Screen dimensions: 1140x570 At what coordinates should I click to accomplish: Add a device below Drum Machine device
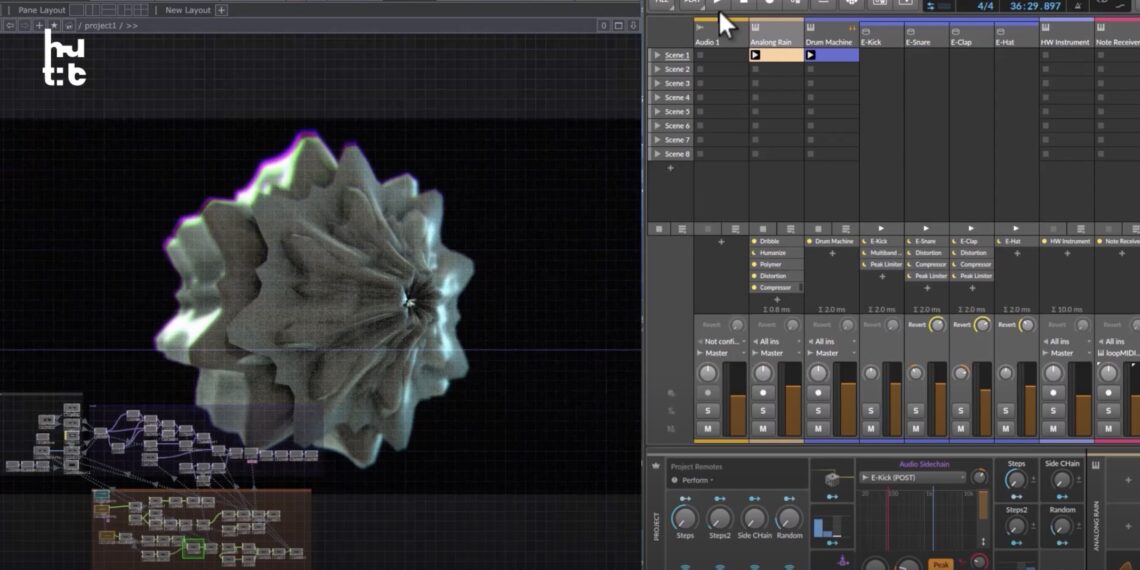point(831,254)
